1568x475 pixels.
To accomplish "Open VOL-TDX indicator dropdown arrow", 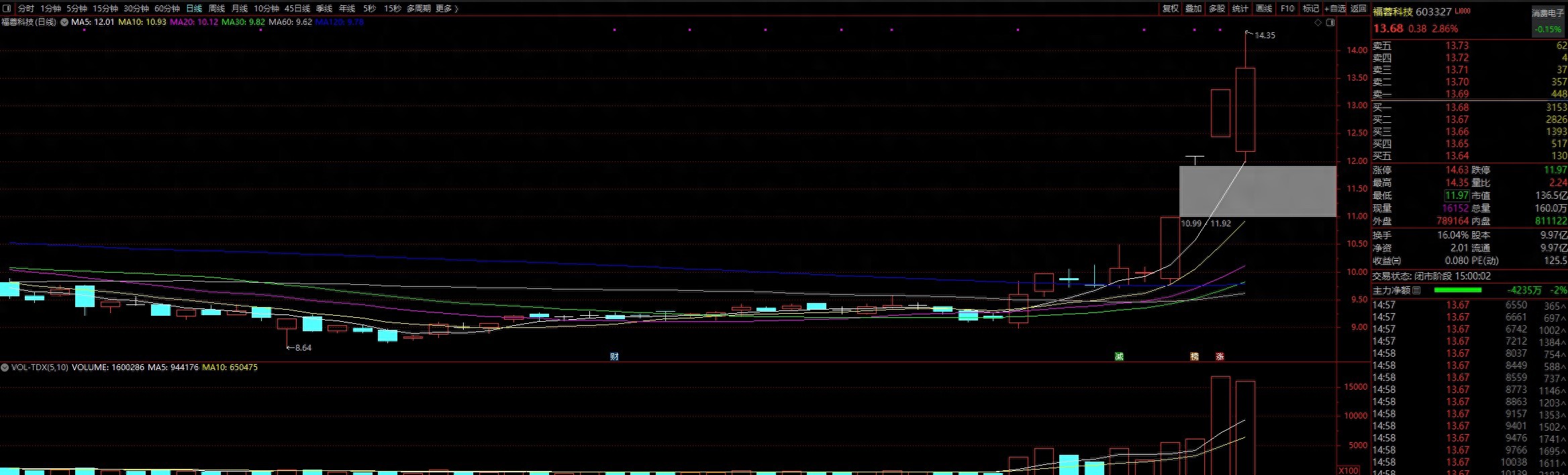I will 5,368.
